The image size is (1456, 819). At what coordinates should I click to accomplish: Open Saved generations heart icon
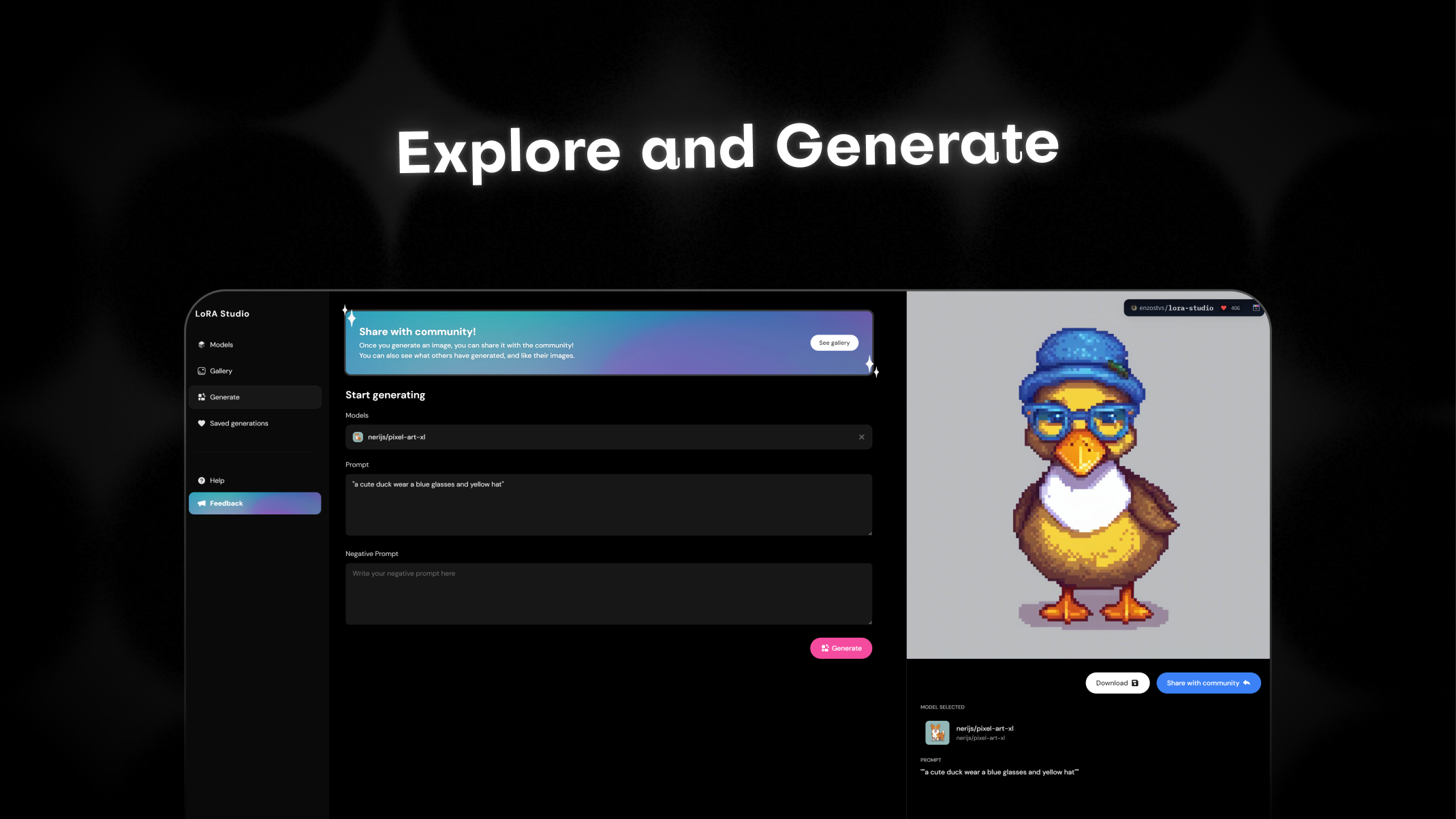tap(202, 423)
